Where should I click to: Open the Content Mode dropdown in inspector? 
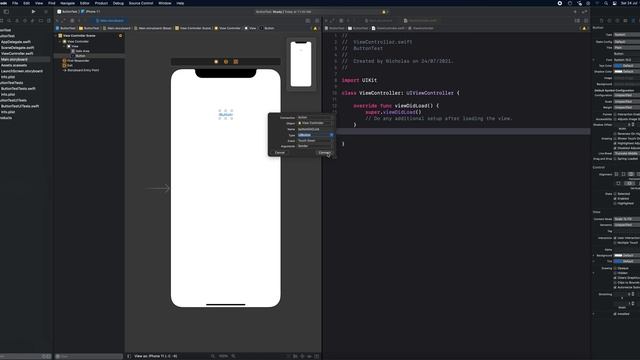[627, 219]
